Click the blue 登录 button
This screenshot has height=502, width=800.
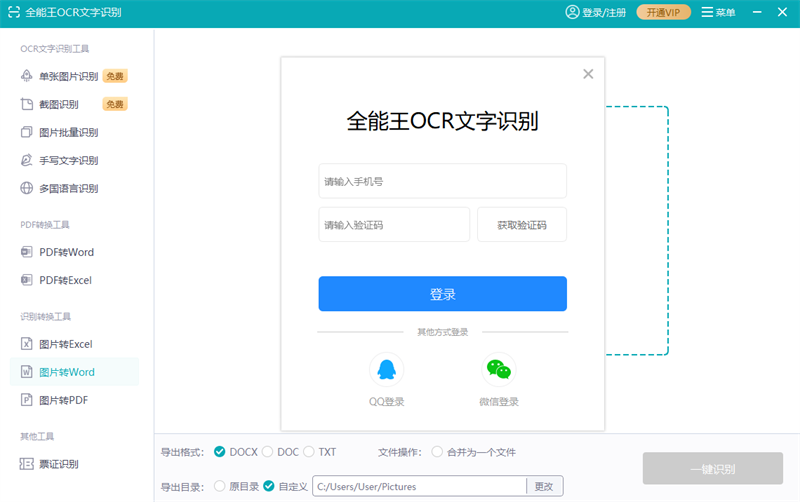[442, 294]
